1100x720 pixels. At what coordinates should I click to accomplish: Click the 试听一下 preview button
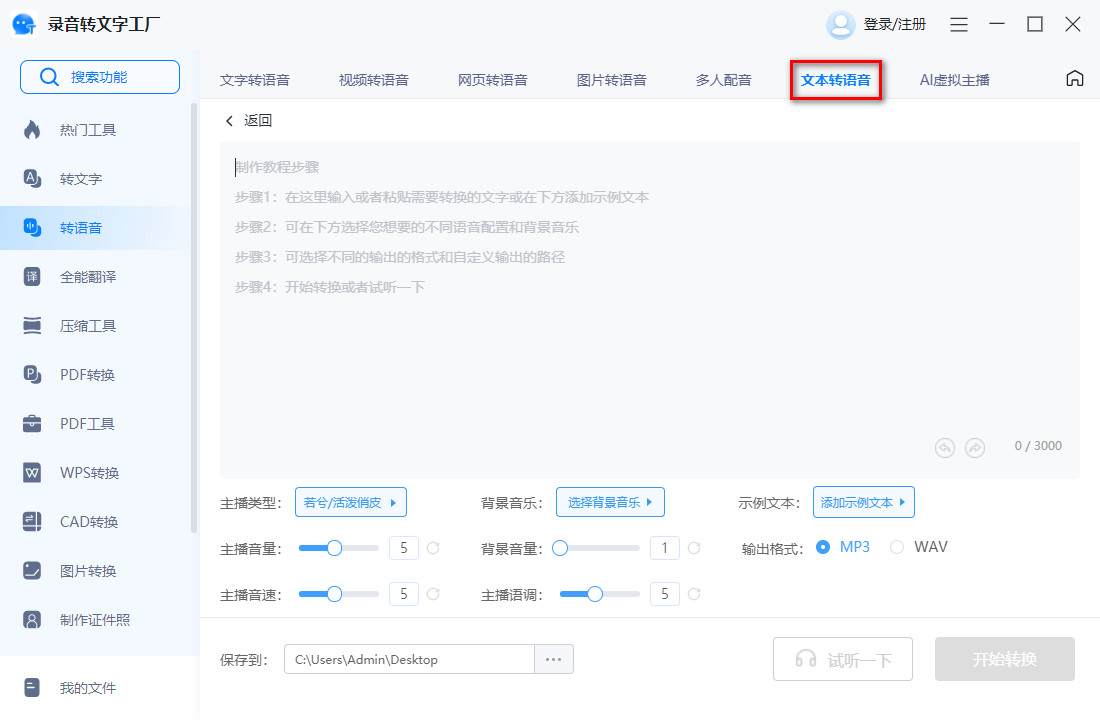coord(843,658)
